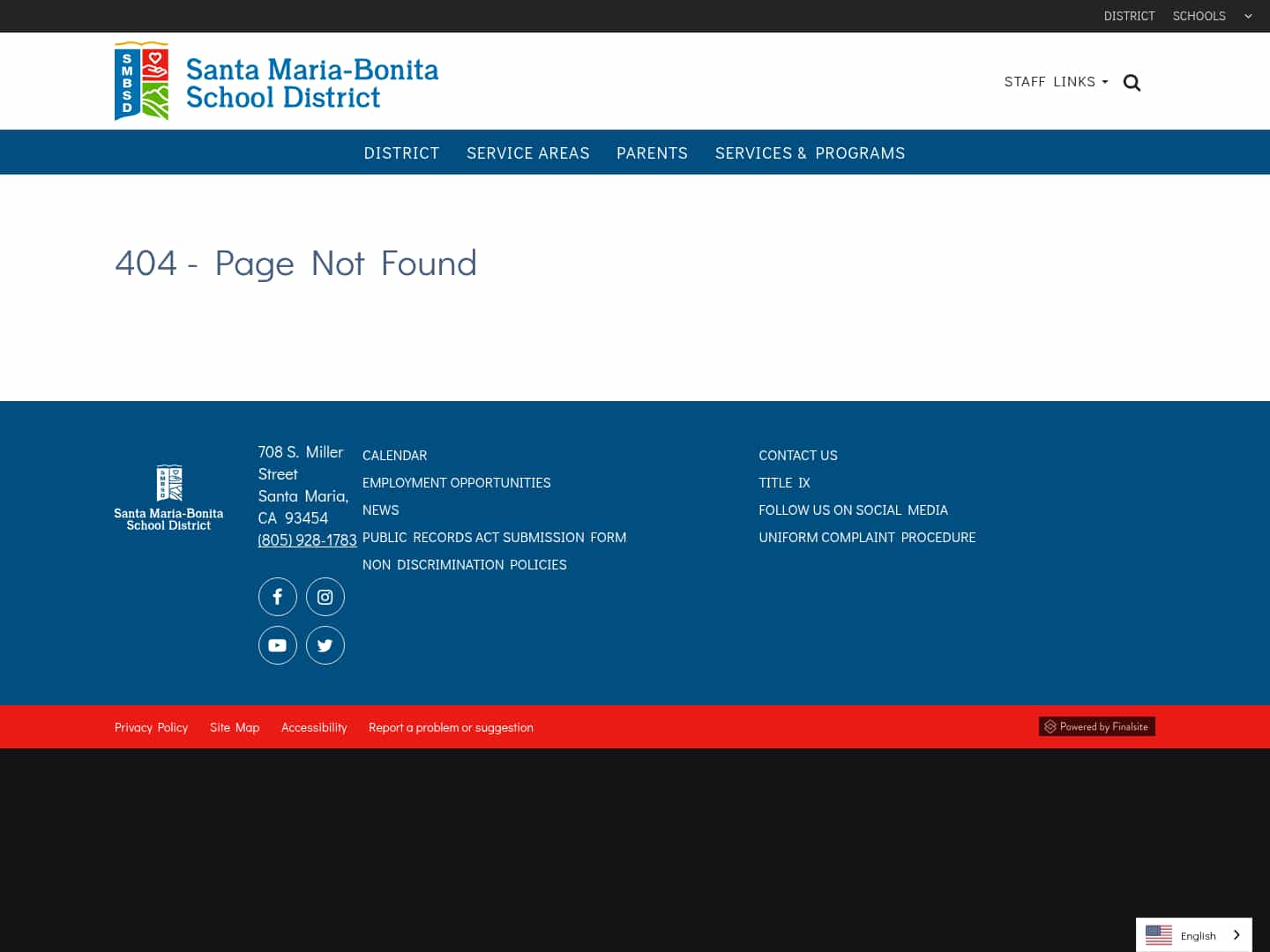This screenshot has width=1270, height=952.
Task: Visit the district Facebook page
Action: click(x=277, y=597)
